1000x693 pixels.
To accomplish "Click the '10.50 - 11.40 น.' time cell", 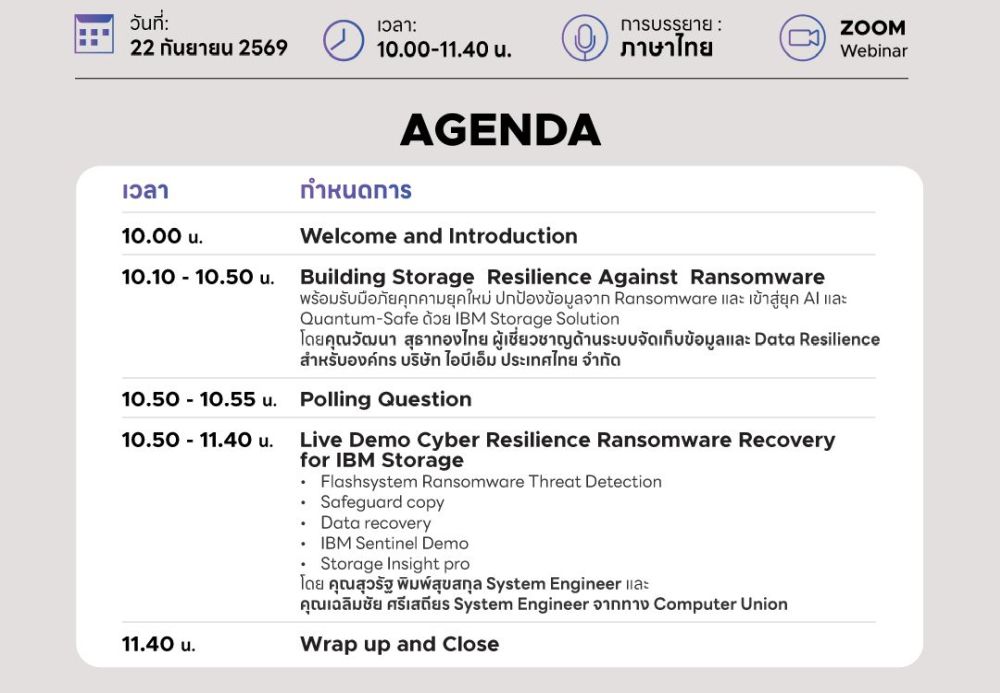I will [198, 440].
